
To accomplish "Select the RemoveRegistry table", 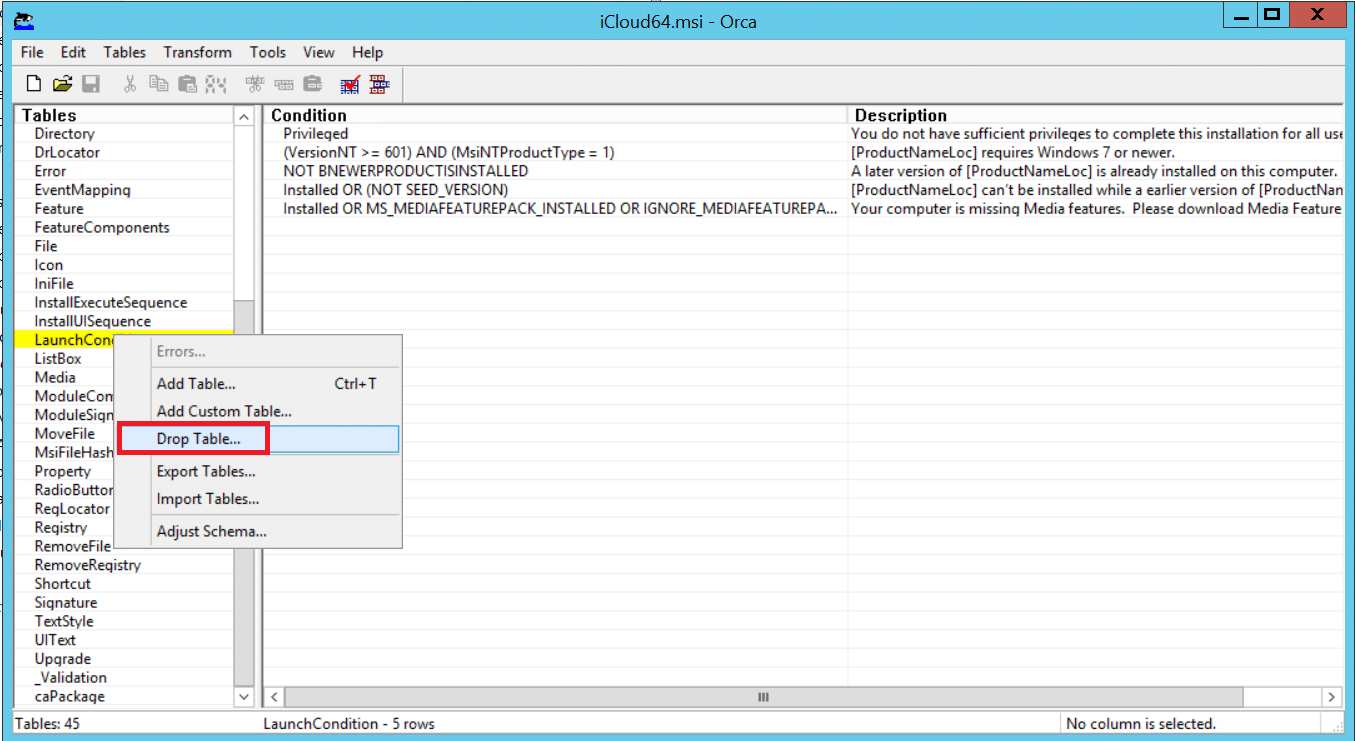I will (87, 565).
